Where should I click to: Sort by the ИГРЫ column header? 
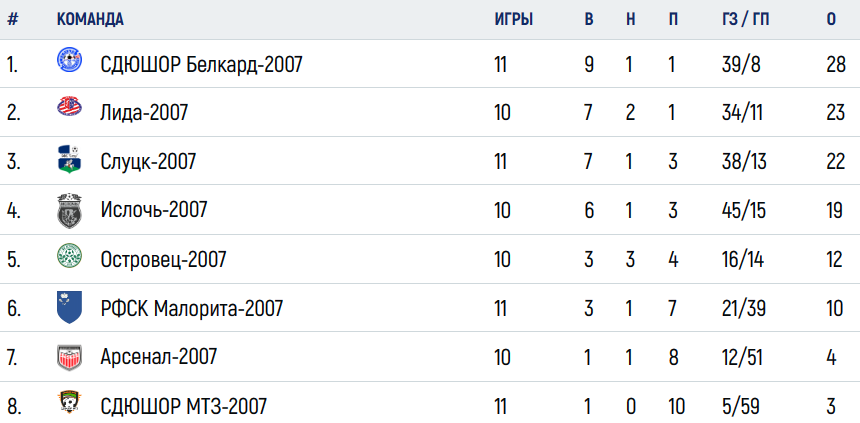point(514,19)
